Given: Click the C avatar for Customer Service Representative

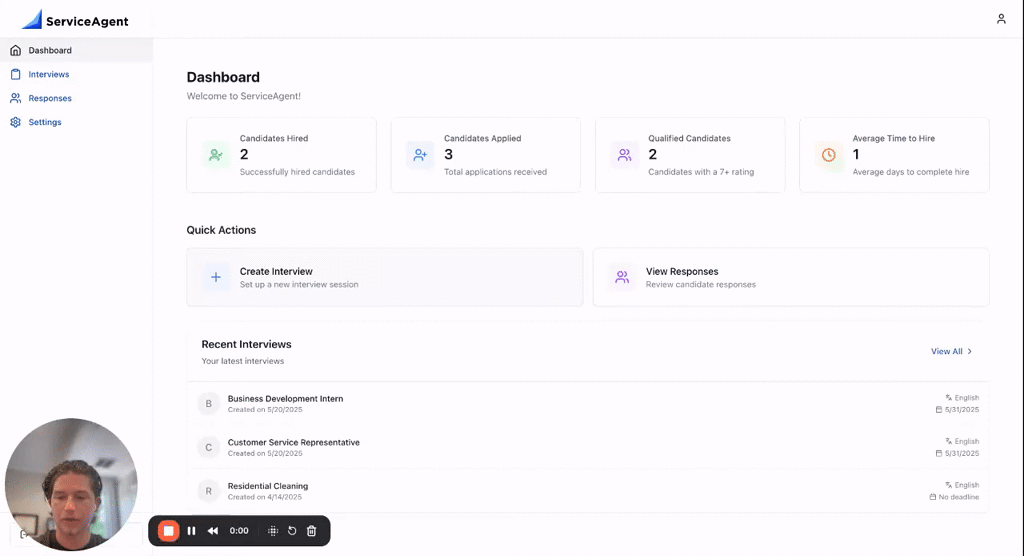Looking at the screenshot, I should coord(208,448).
